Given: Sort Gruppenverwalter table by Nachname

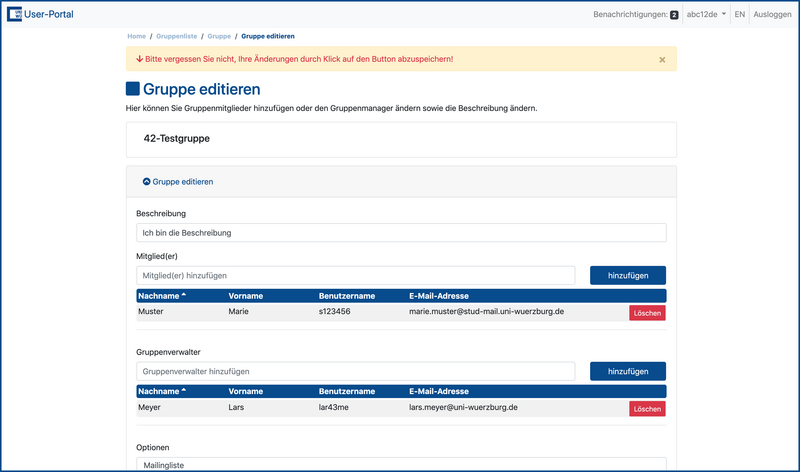Looking at the screenshot, I should 162,391.
